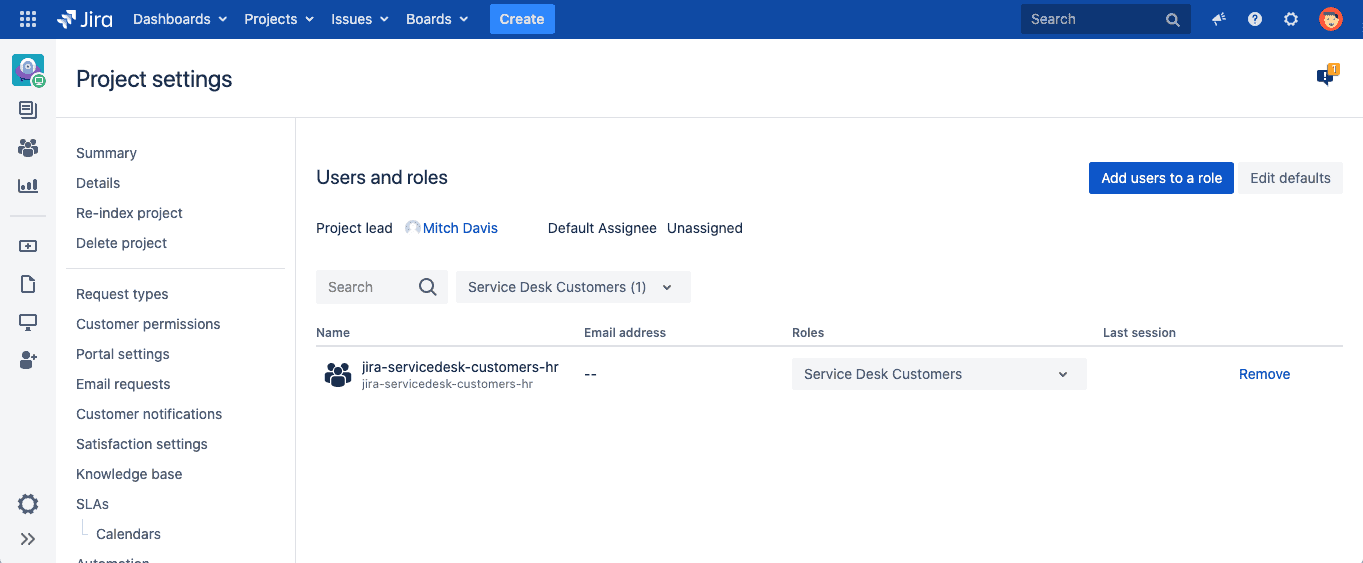Image resolution: width=1363 pixels, height=563 pixels.
Task: Open Knowledge base settings
Action: click(x=129, y=474)
